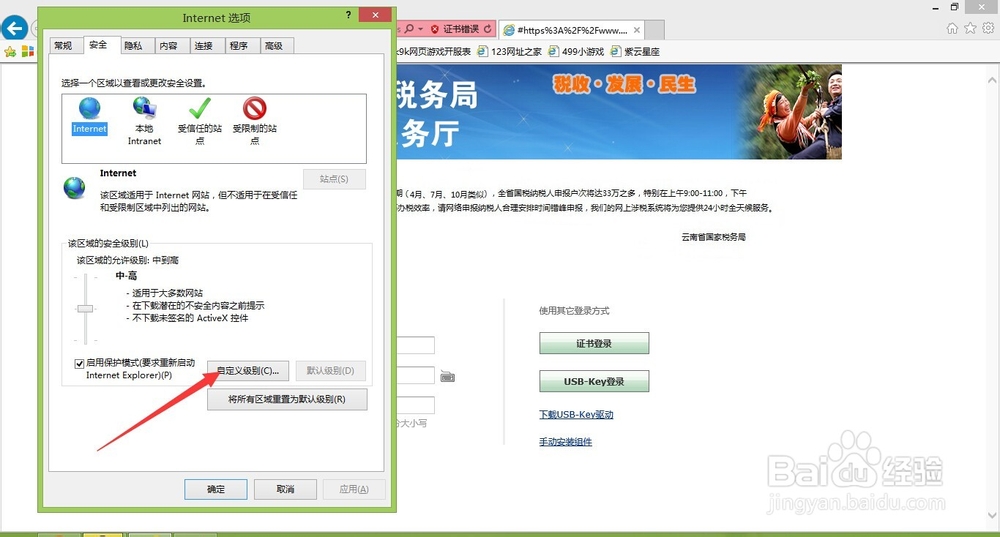
Task: Switch to the 高级 tab
Action: pyautogui.click(x=274, y=45)
